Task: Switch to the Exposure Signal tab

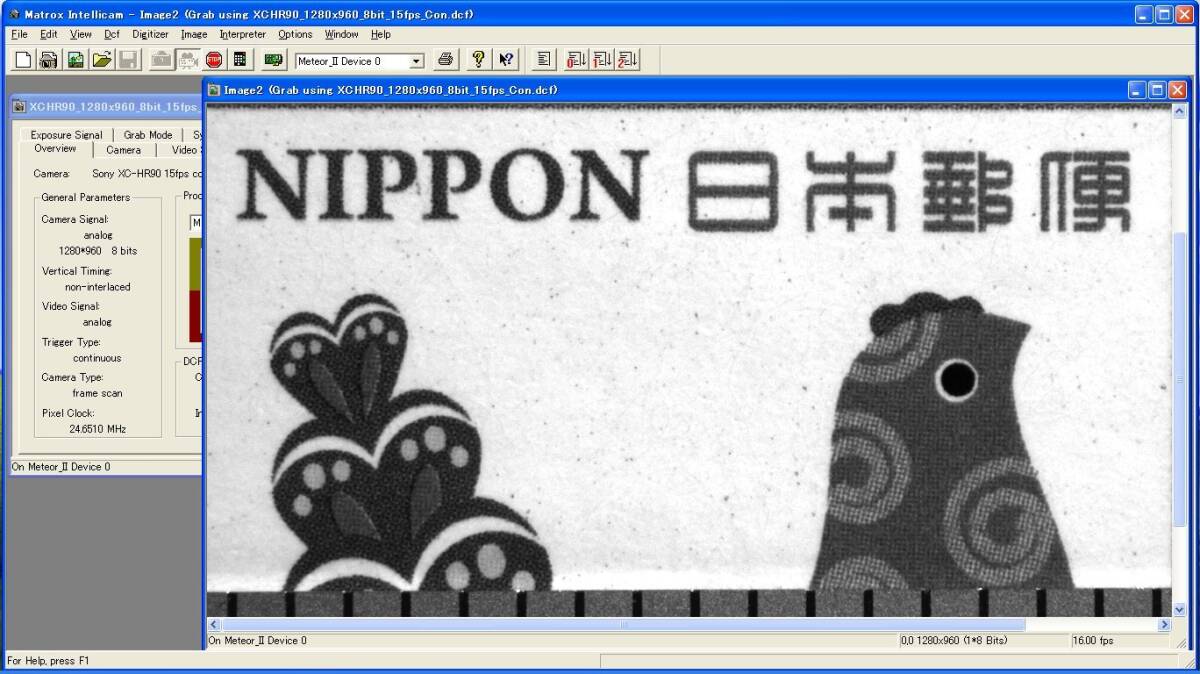Action: 66,135
